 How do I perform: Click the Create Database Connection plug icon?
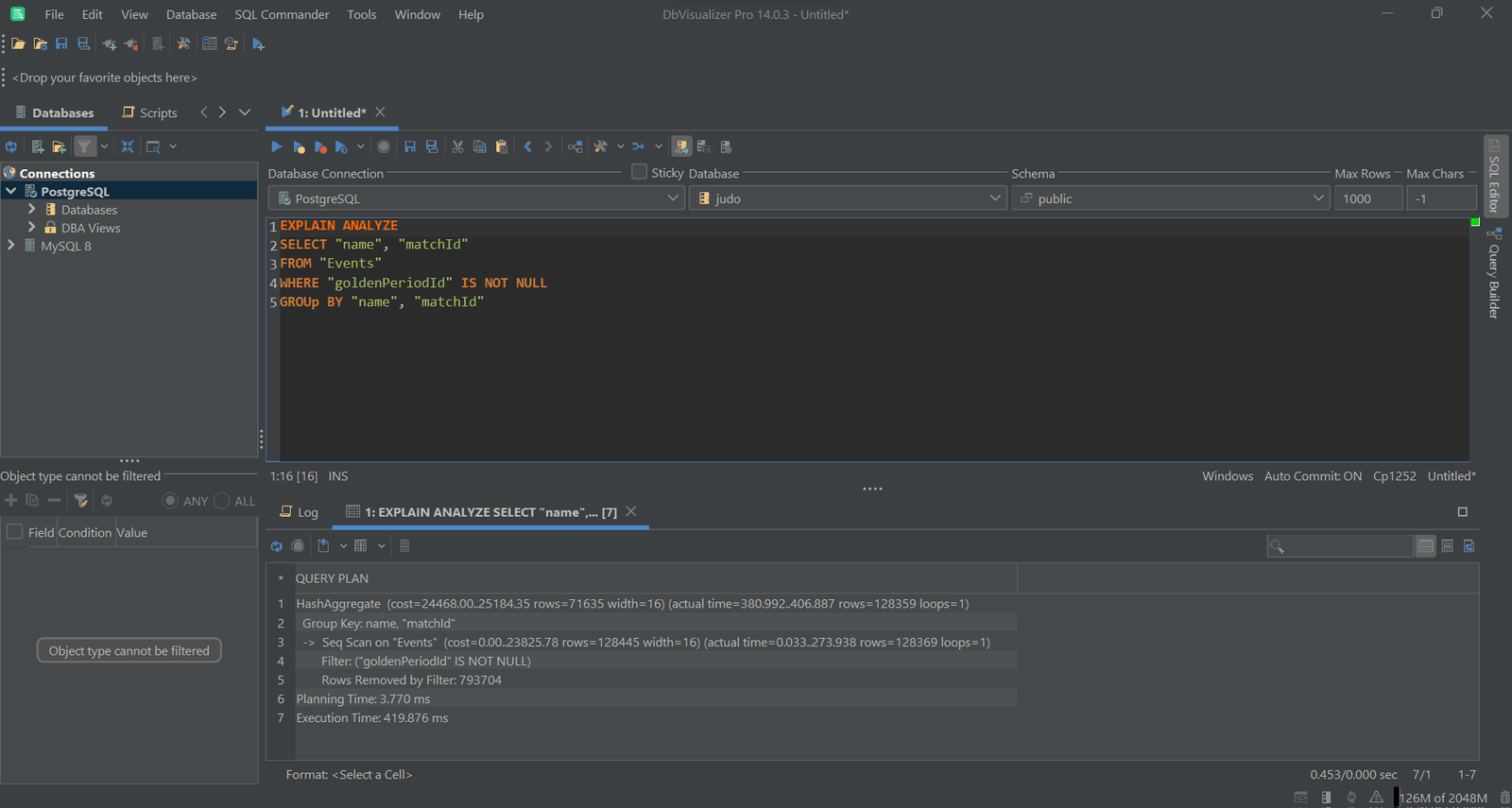pyautogui.click(x=110, y=43)
